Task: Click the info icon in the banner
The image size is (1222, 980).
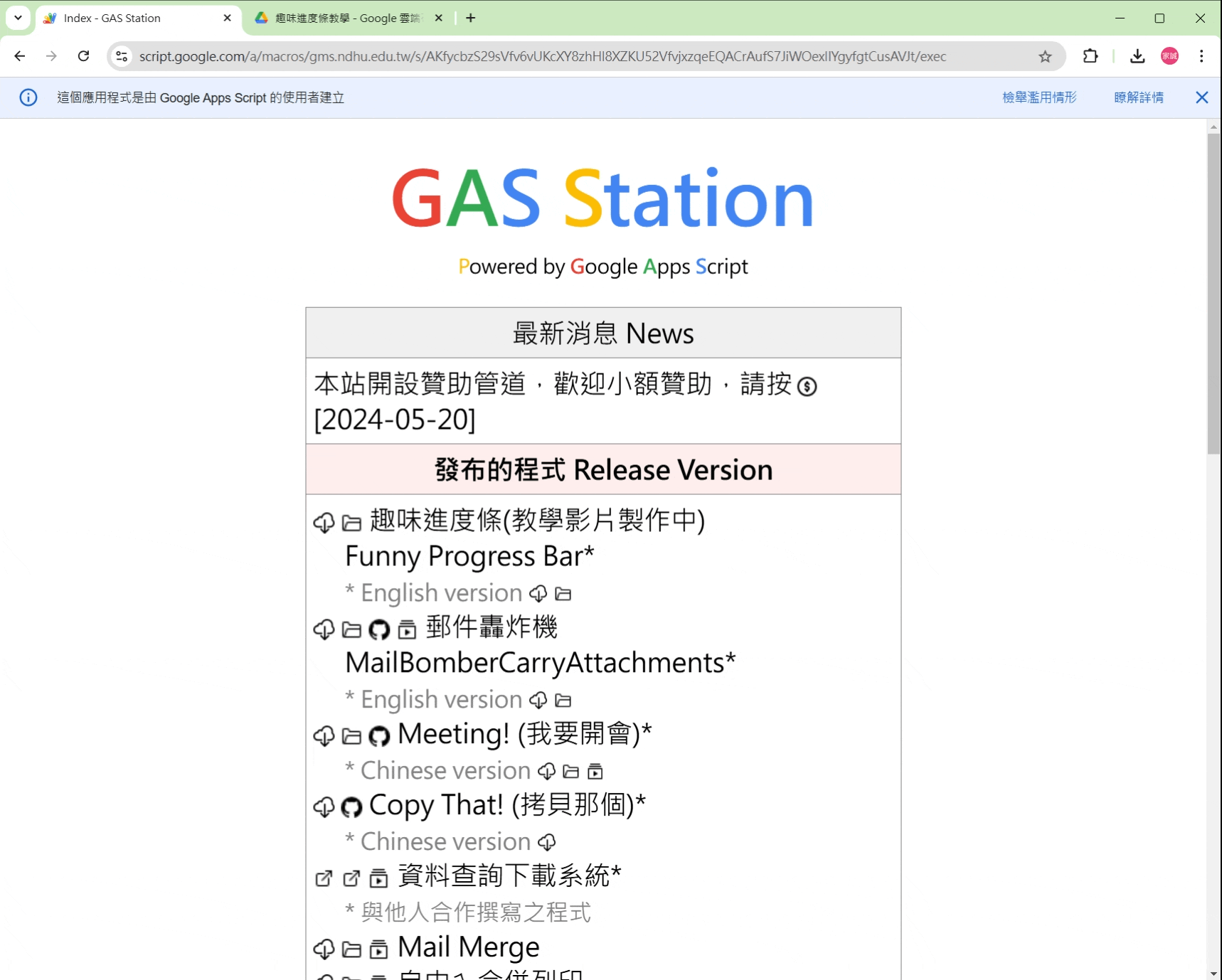Action: tap(28, 97)
